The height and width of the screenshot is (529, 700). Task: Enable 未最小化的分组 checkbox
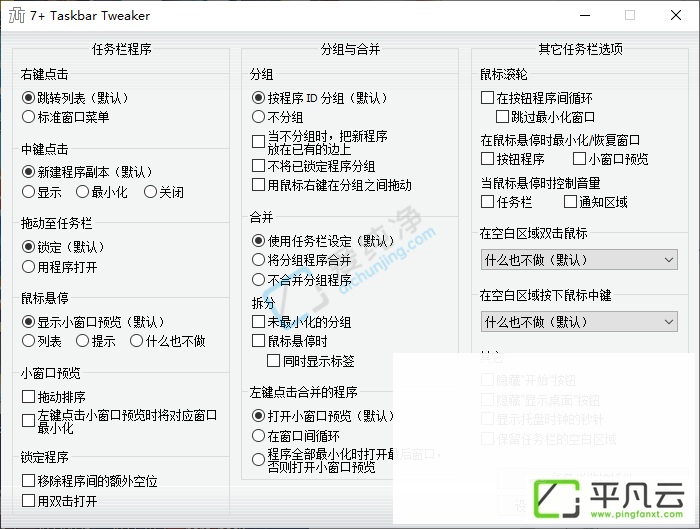258,321
